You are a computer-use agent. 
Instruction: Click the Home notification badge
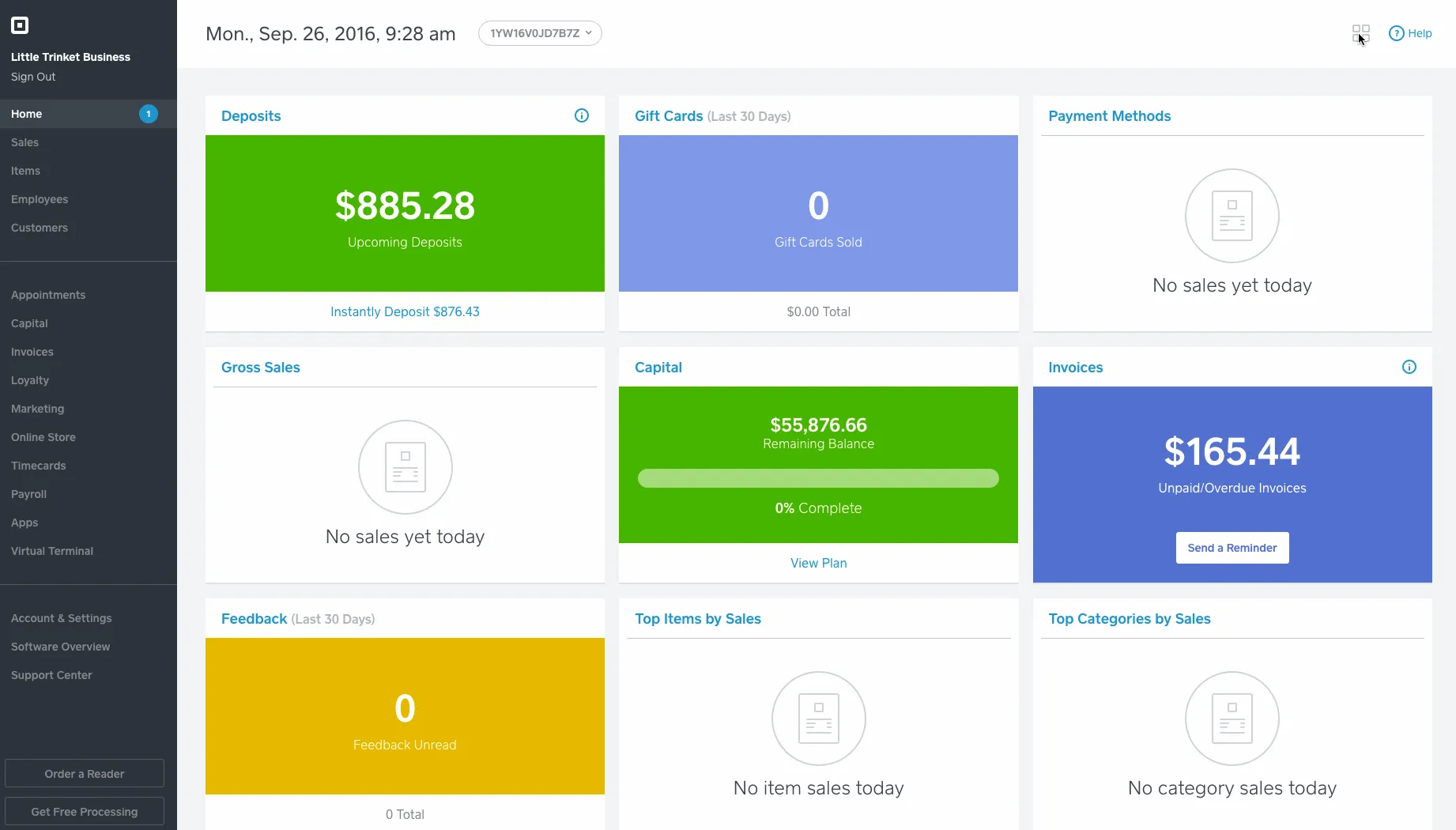click(149, 114)
